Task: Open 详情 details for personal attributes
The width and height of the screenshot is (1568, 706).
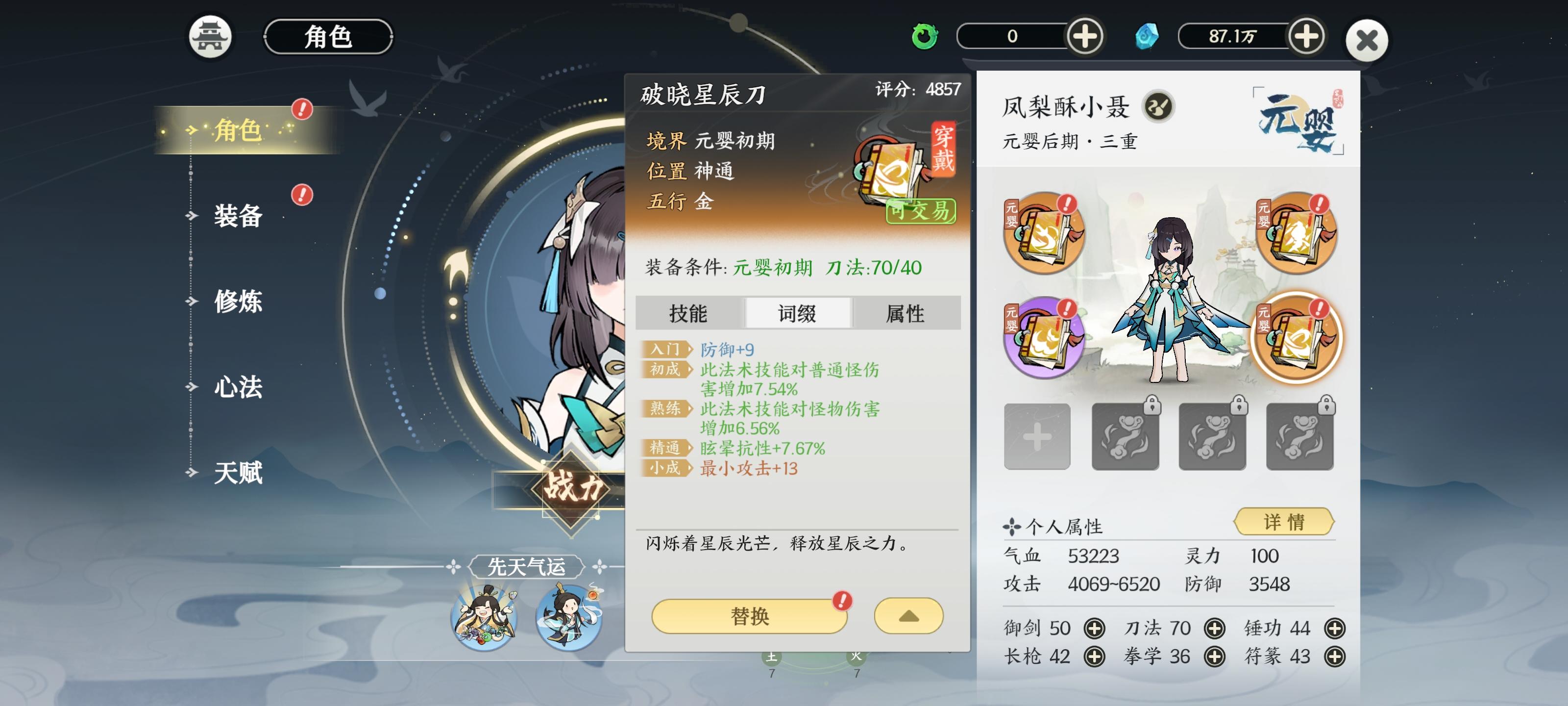Action: pos(1284,522)
